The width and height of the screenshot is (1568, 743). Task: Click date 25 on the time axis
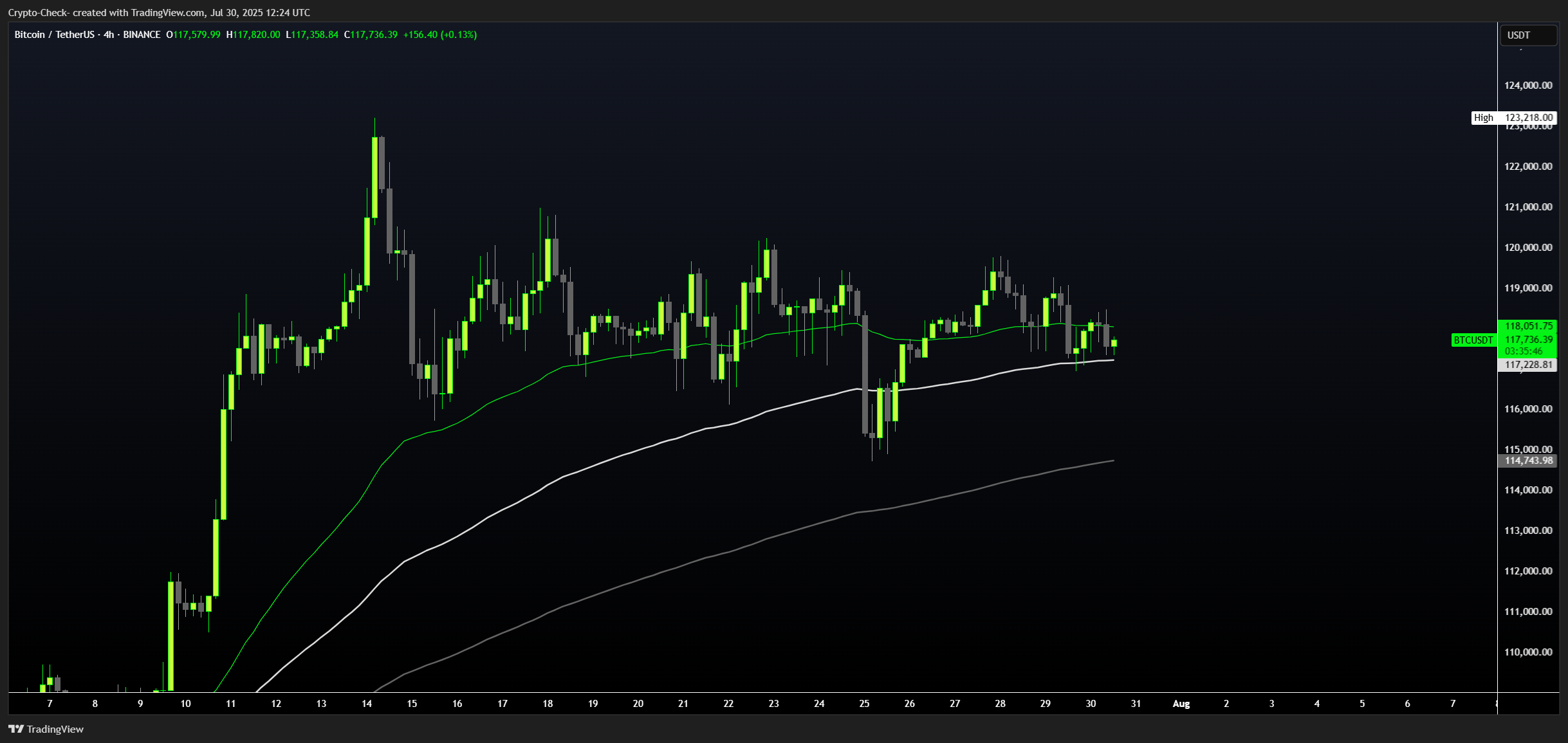click(x=864, y=704)
